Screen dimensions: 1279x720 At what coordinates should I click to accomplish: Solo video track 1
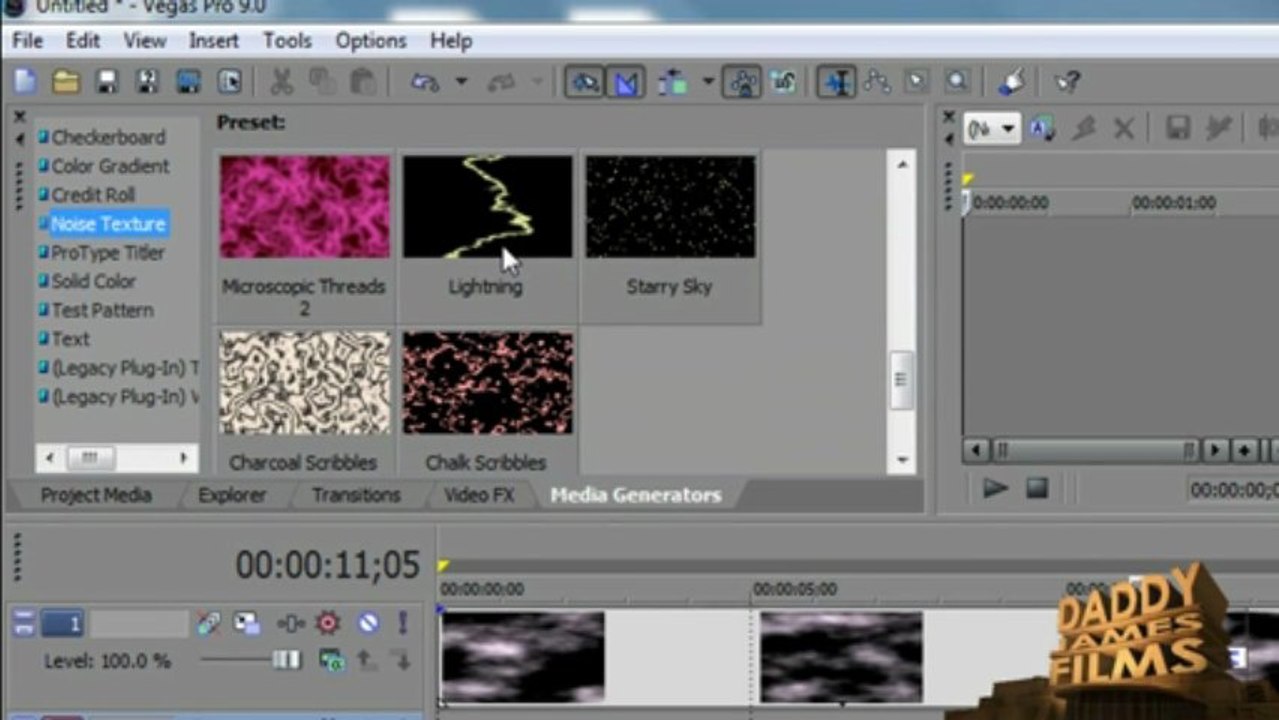403,624
